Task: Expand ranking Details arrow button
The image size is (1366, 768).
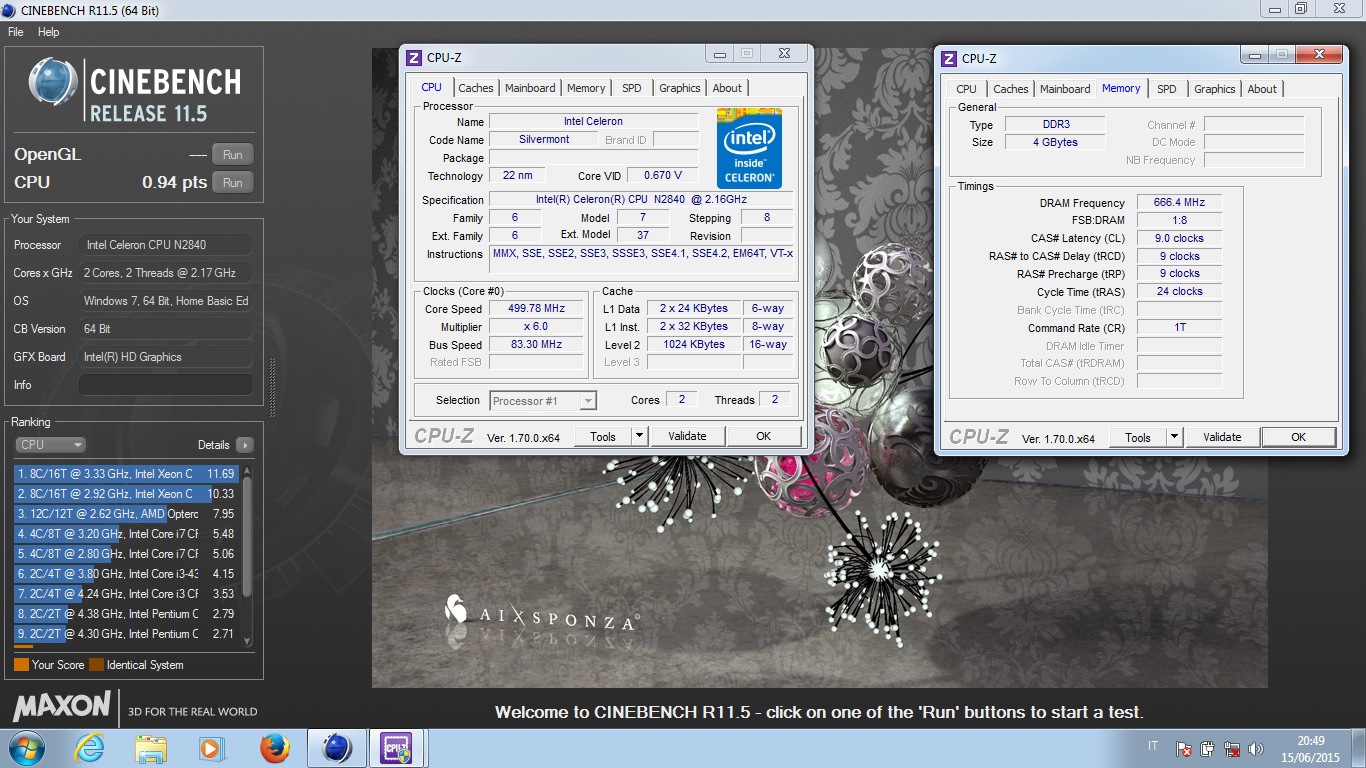Action: coord(244,445)
